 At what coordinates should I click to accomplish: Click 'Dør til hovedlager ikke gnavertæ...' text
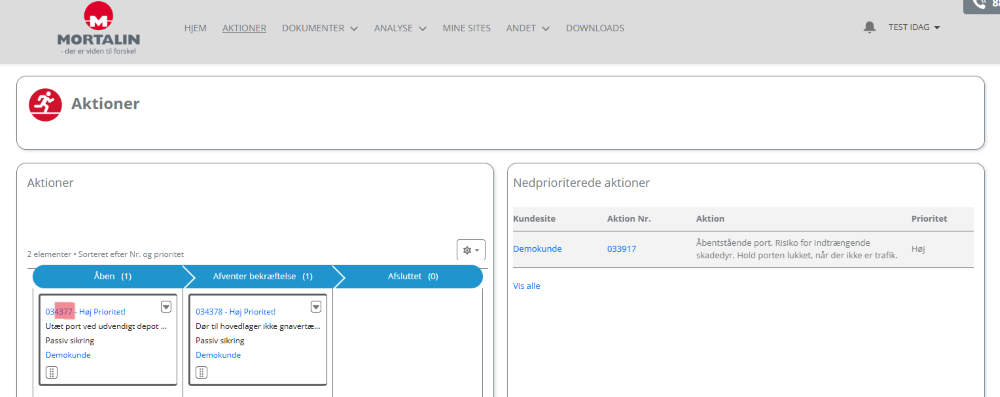pos(258,326)
